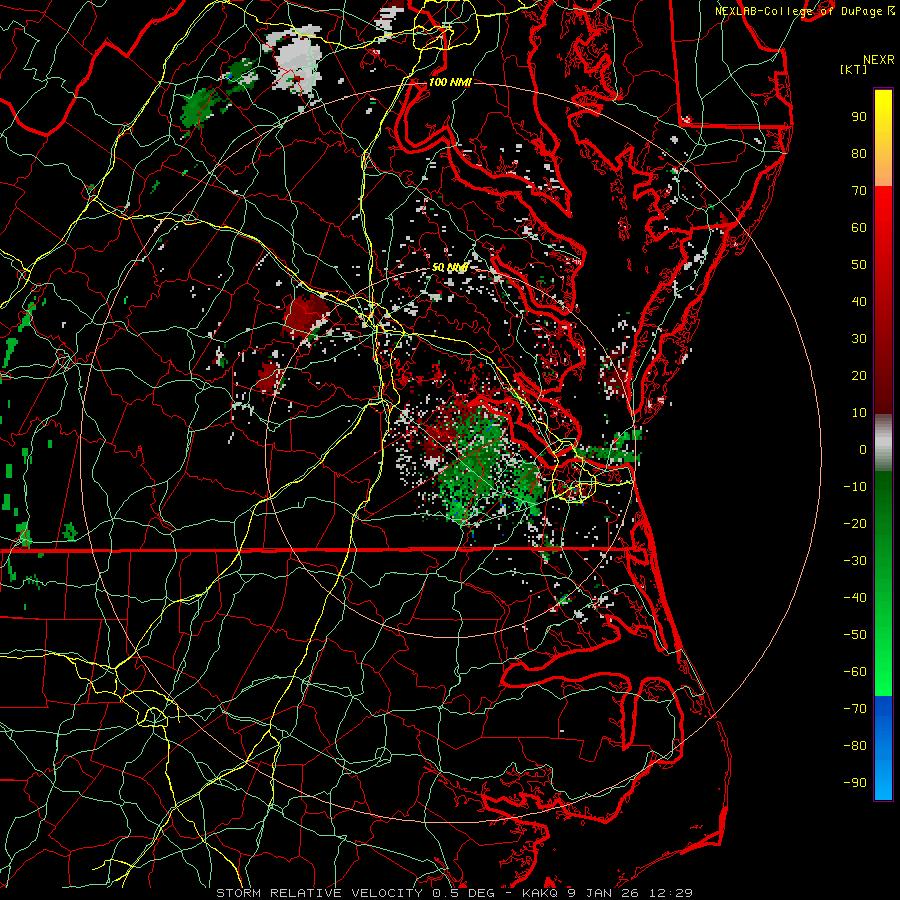The image size is (900, 900).
Task: Click the -80 value on velocity scale
Action: [x=855, y=746]
